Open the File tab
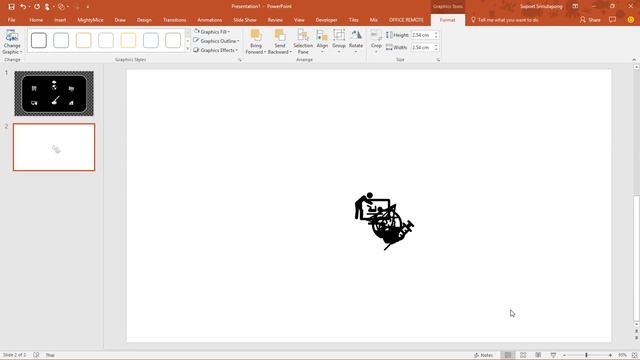Image resolution: width=640 pixels, height=360 pixels. click(x=11, y=20)
